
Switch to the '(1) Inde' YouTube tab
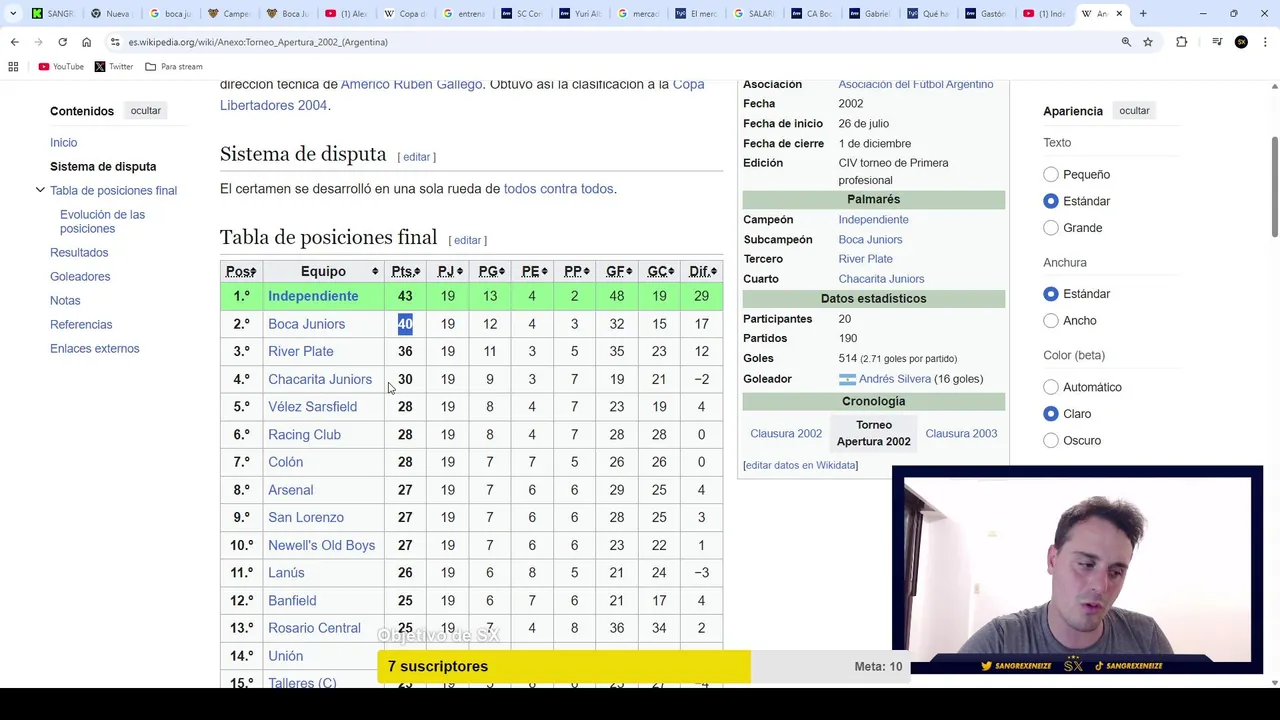click(1047, 14)
